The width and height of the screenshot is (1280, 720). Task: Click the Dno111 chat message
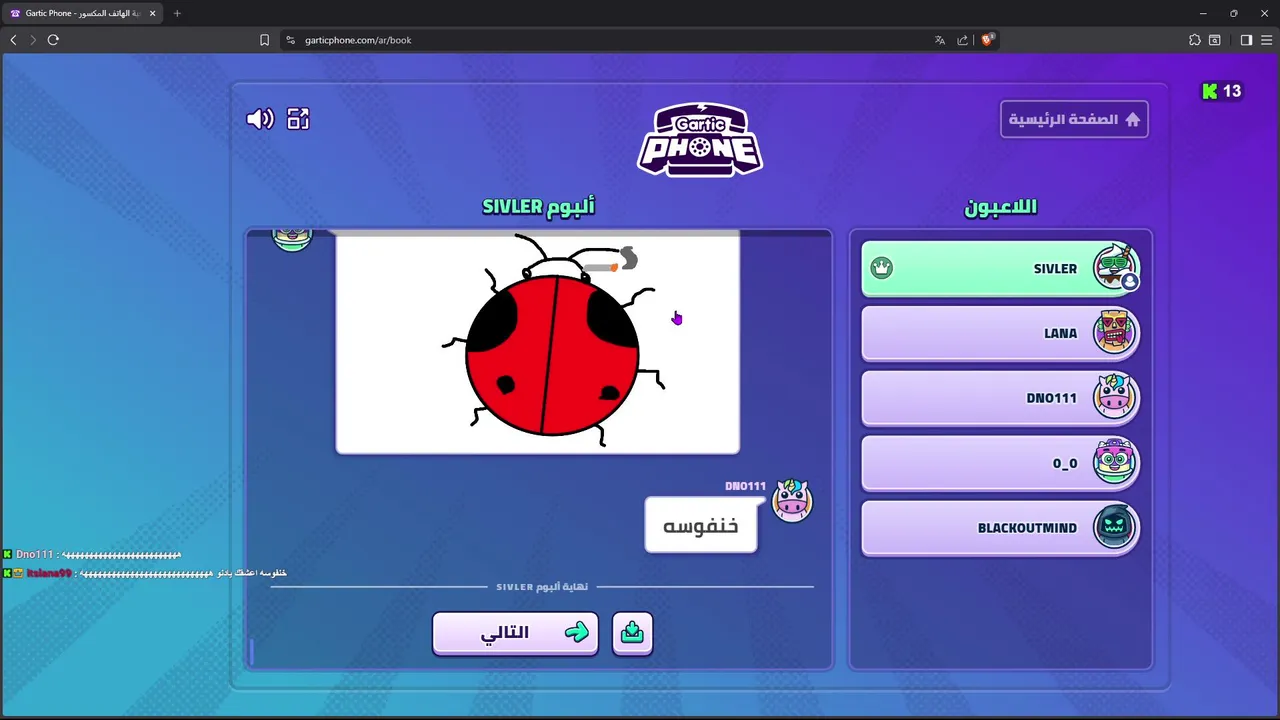pos(92,554)
